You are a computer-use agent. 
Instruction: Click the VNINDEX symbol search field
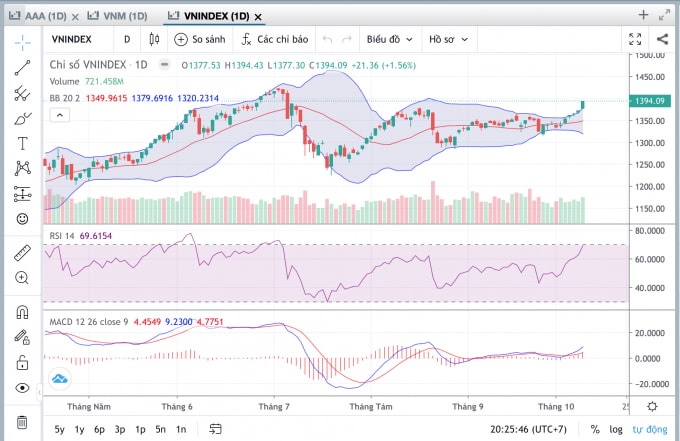(72, 39)
